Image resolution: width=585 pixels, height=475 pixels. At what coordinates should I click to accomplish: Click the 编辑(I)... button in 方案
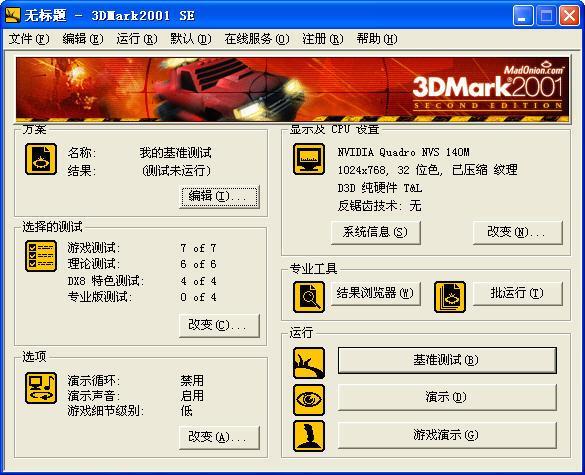pyautogui.click(x=219, y=196)
